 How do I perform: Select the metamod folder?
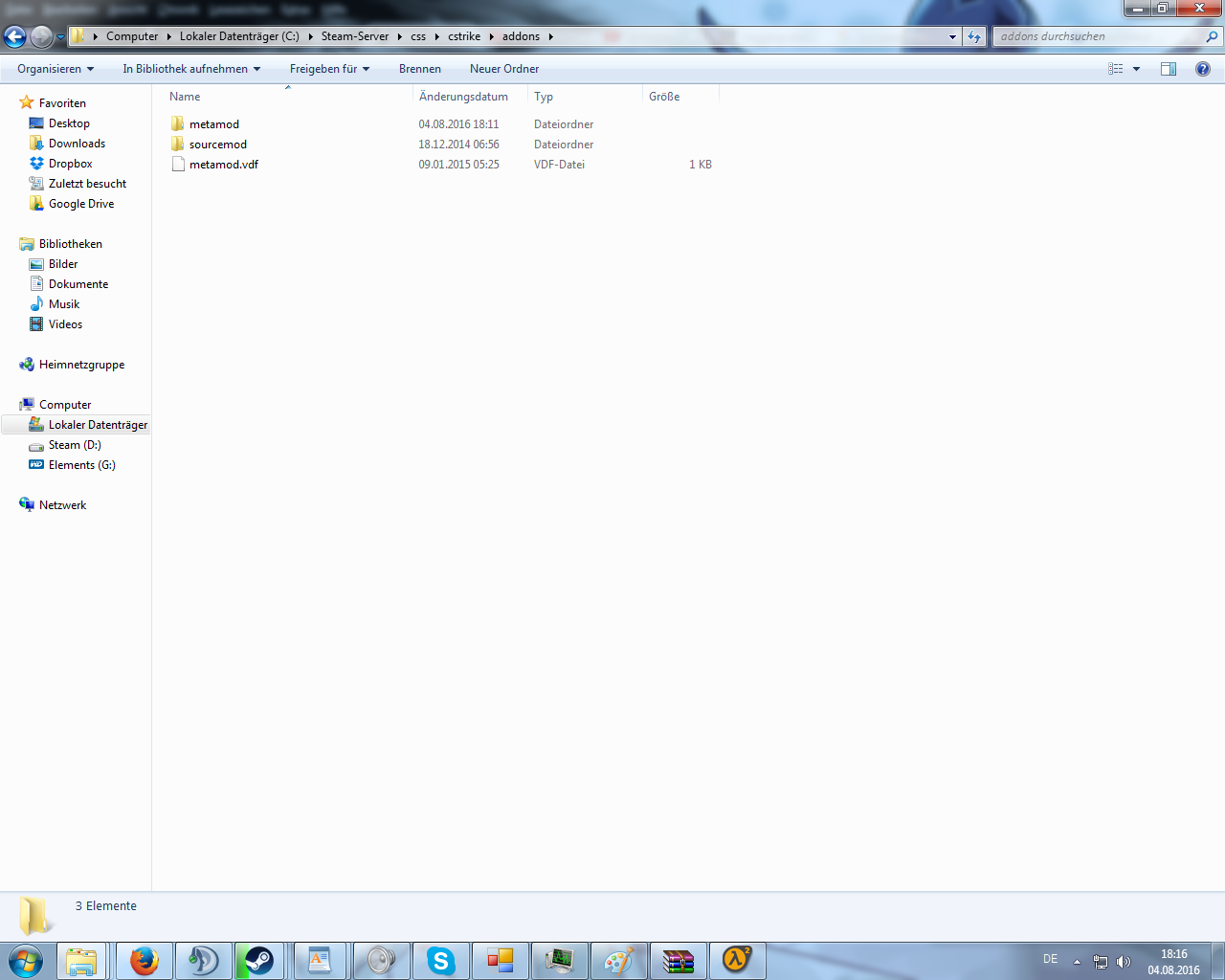click(214, 124)
